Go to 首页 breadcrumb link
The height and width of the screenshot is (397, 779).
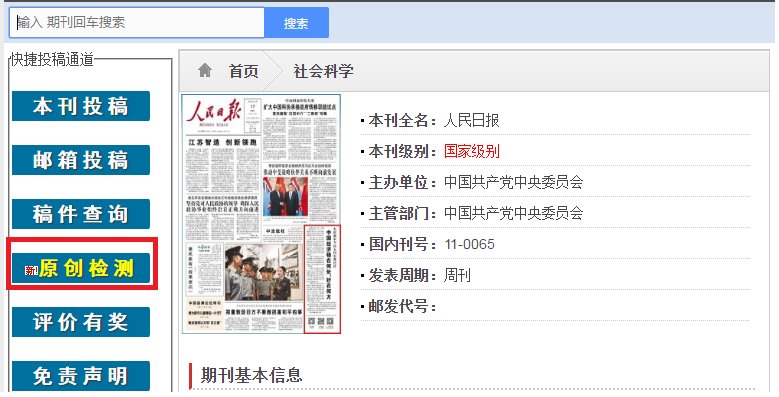click(x=243, y=71)
